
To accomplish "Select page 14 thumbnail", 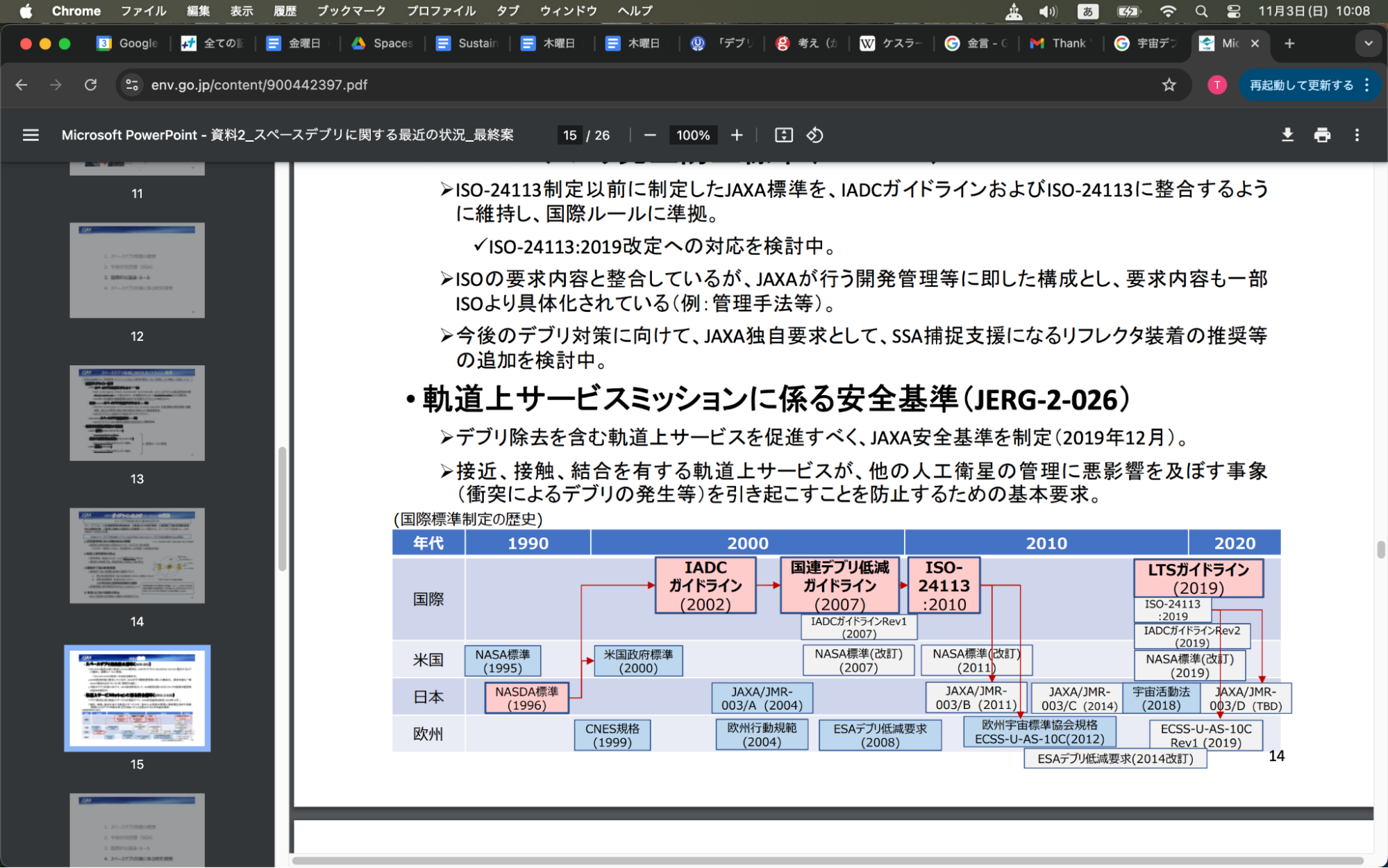I will 137,556.
